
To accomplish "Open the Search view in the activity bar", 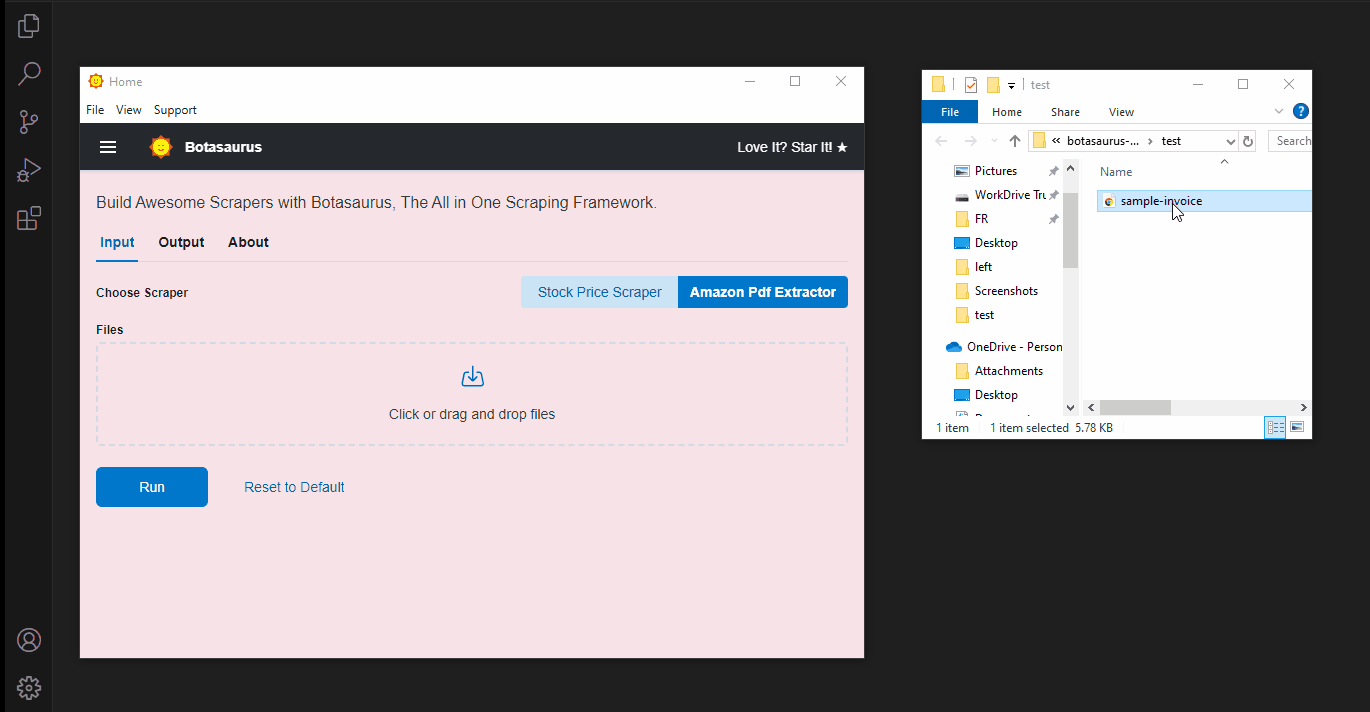I will tap(28, 73).
